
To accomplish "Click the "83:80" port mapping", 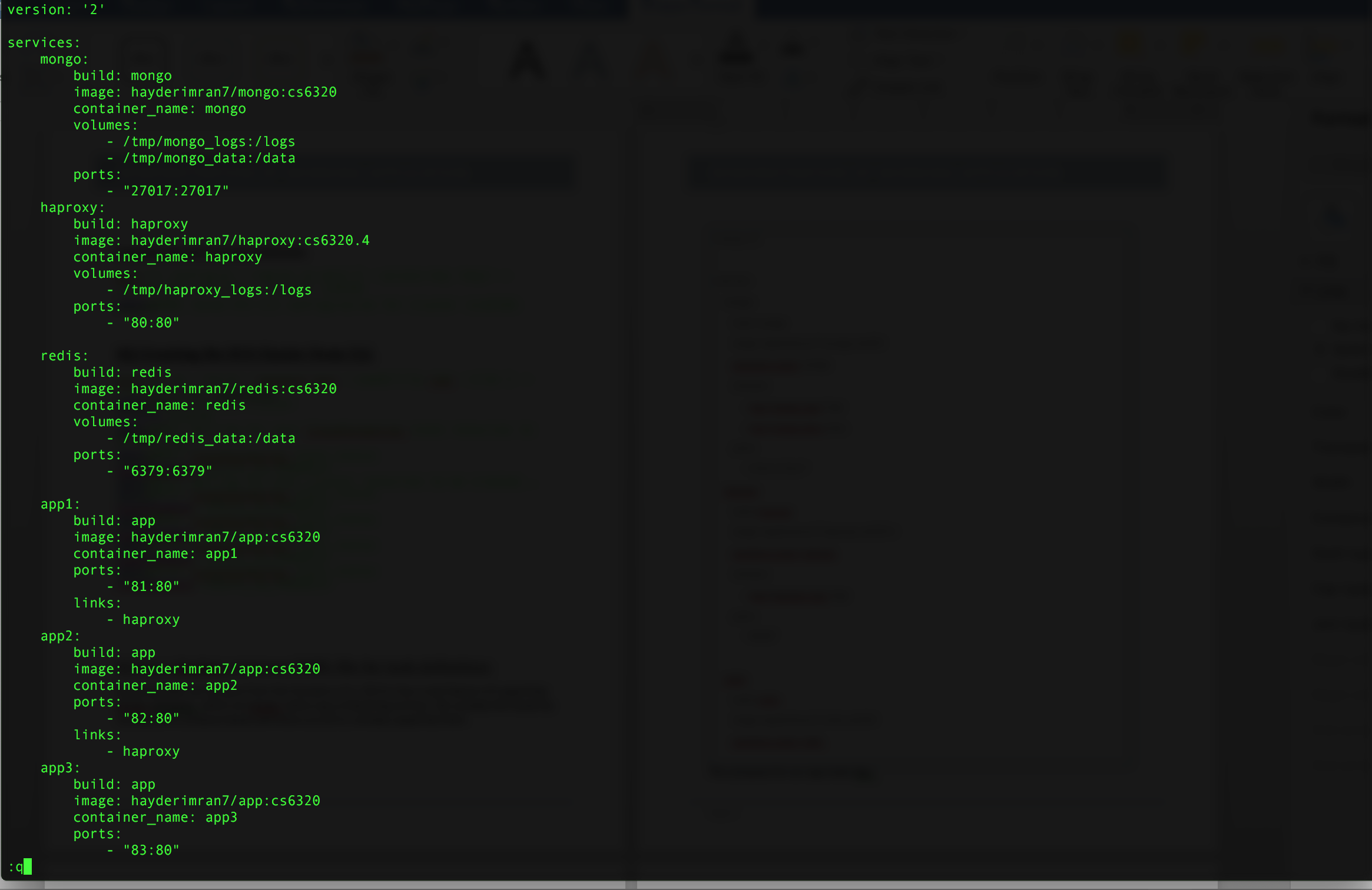I will tap(151, 850).
